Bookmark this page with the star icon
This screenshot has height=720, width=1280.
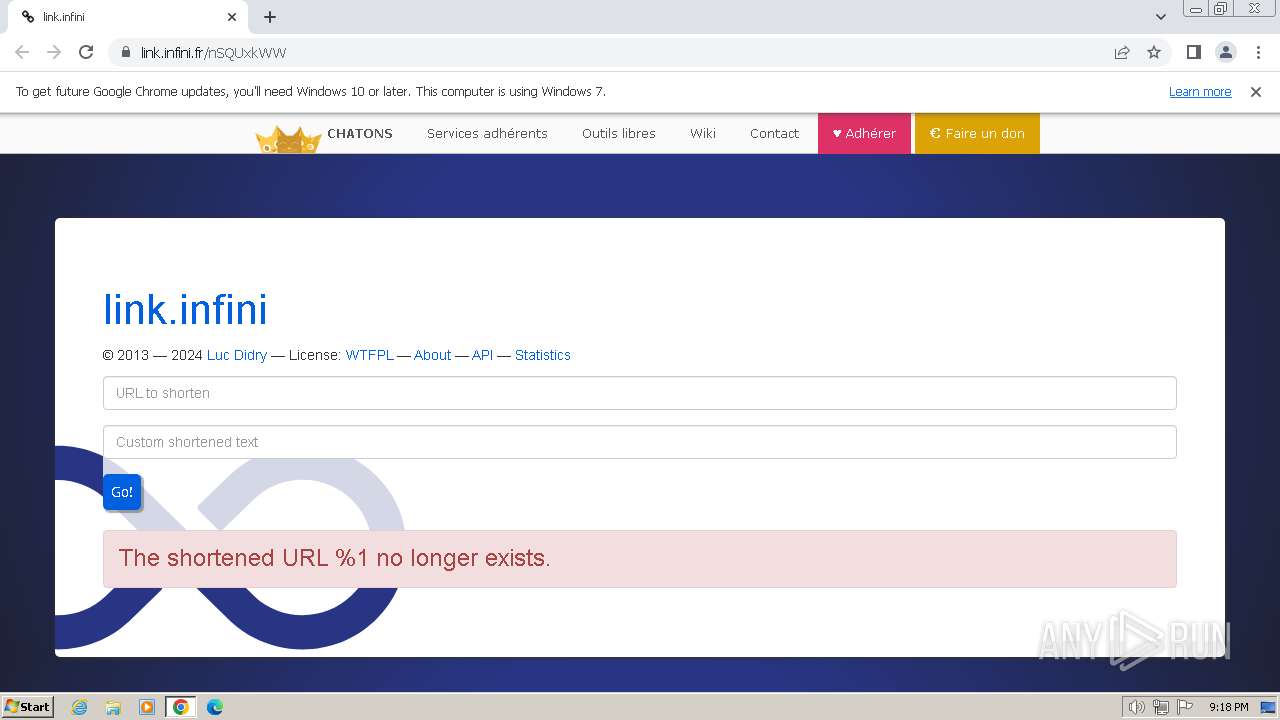[1154, 52]
